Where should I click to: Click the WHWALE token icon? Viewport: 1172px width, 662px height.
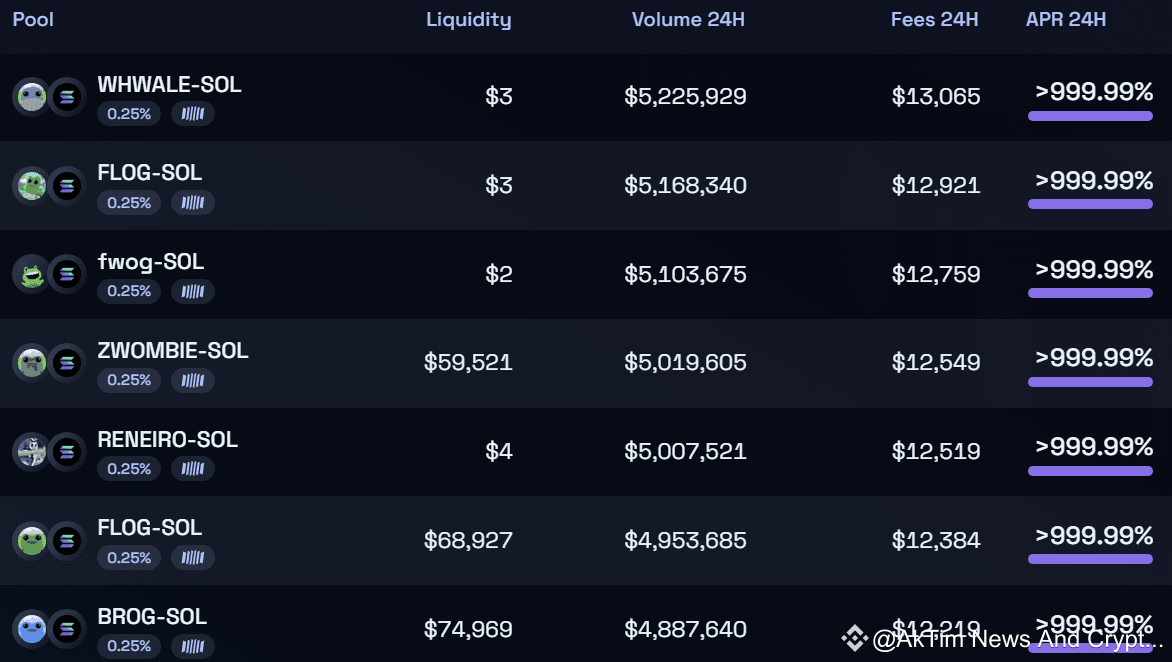(x=31, y=97)
